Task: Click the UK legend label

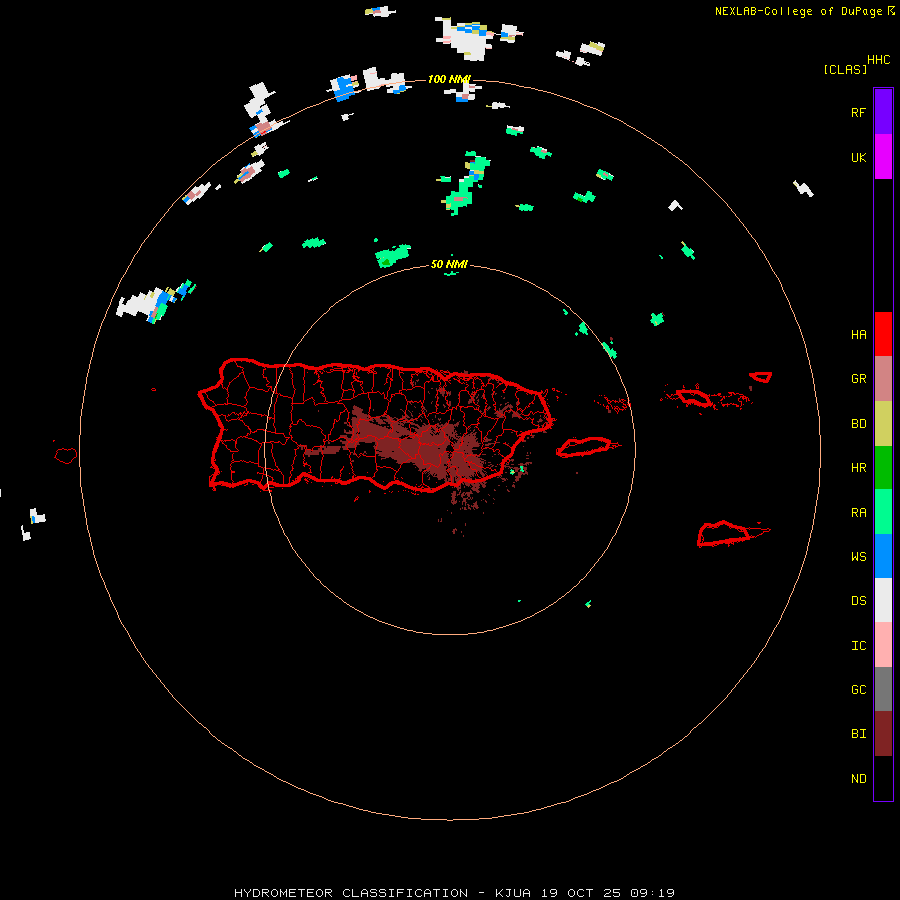Action: (x=858, y=157)
